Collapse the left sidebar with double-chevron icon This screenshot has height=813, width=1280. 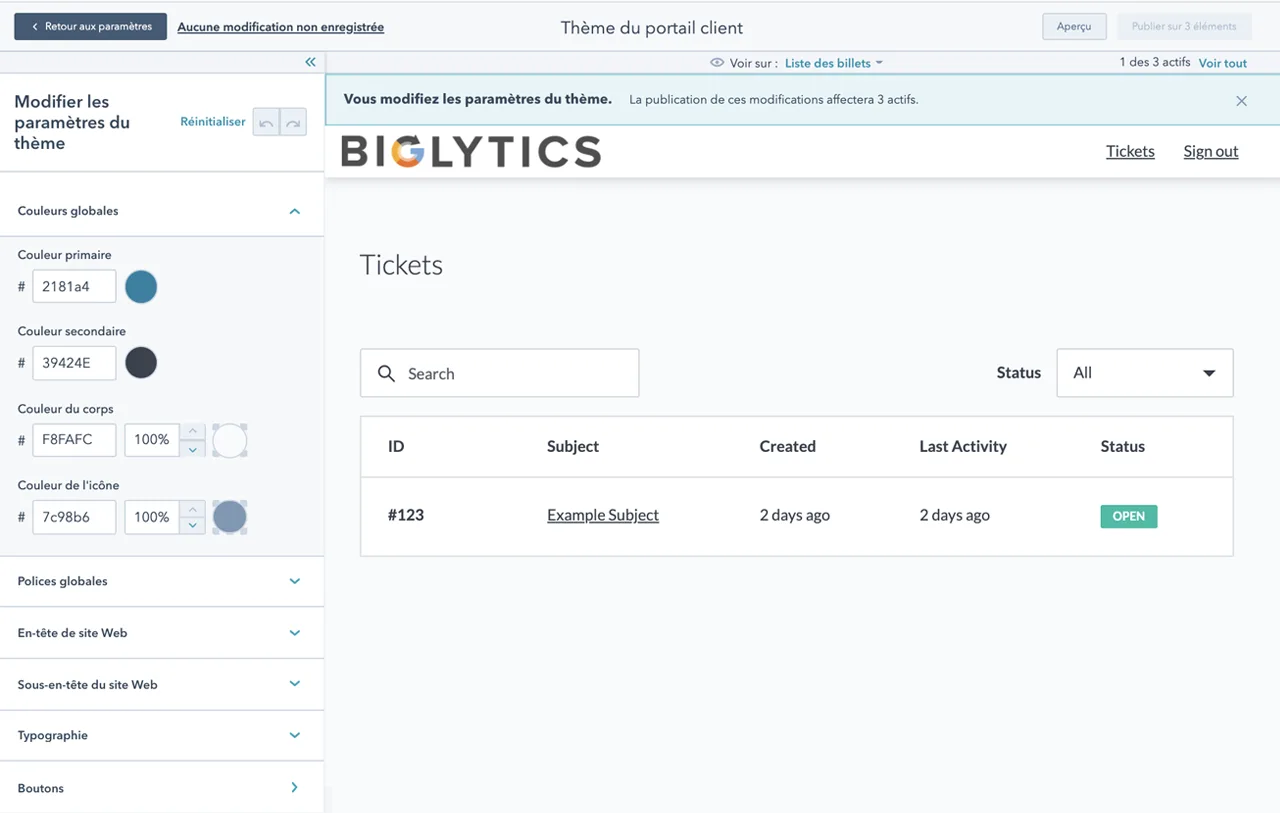pos(310,62)
